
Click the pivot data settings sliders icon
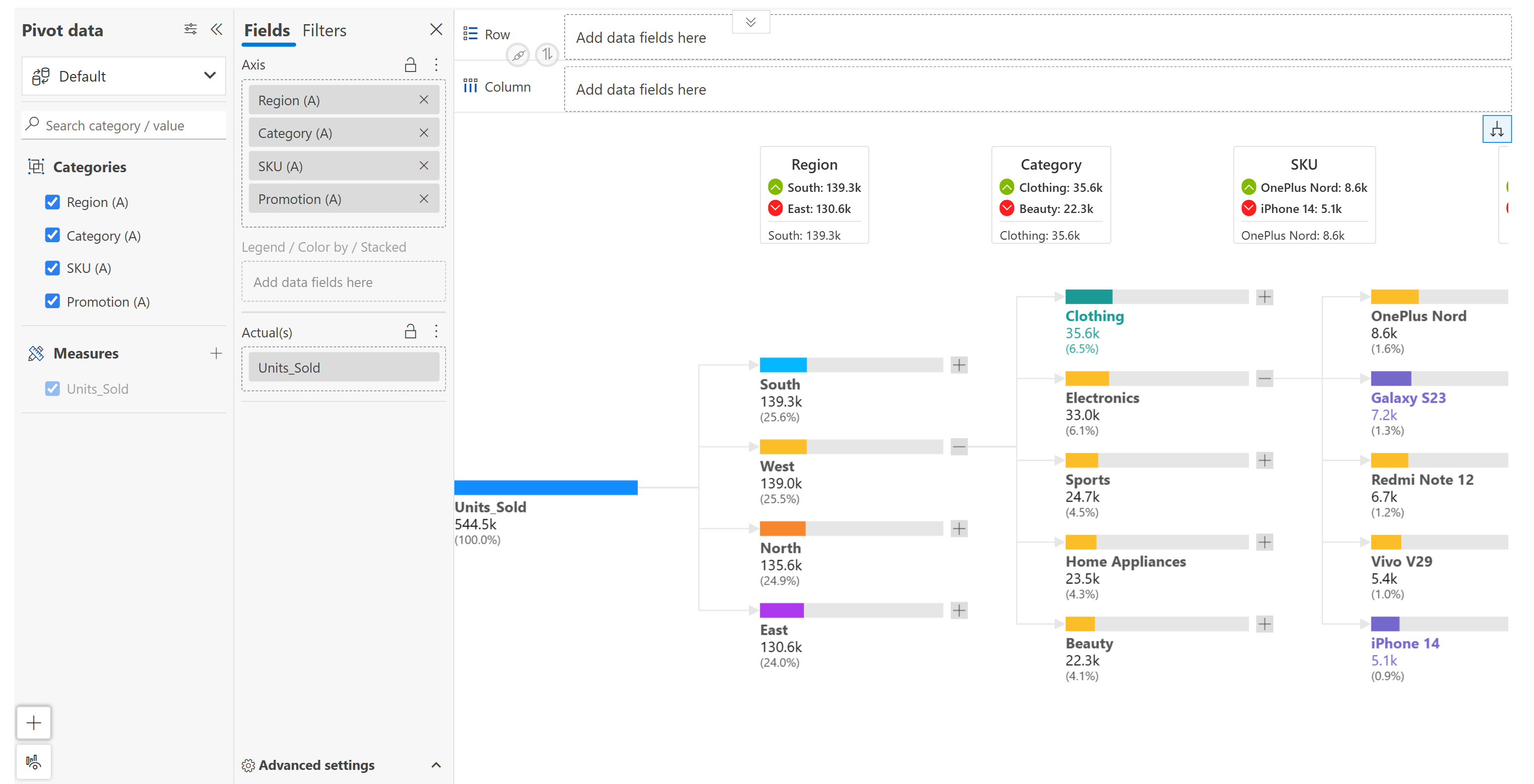pyautogui.click(x=190, y=29)
